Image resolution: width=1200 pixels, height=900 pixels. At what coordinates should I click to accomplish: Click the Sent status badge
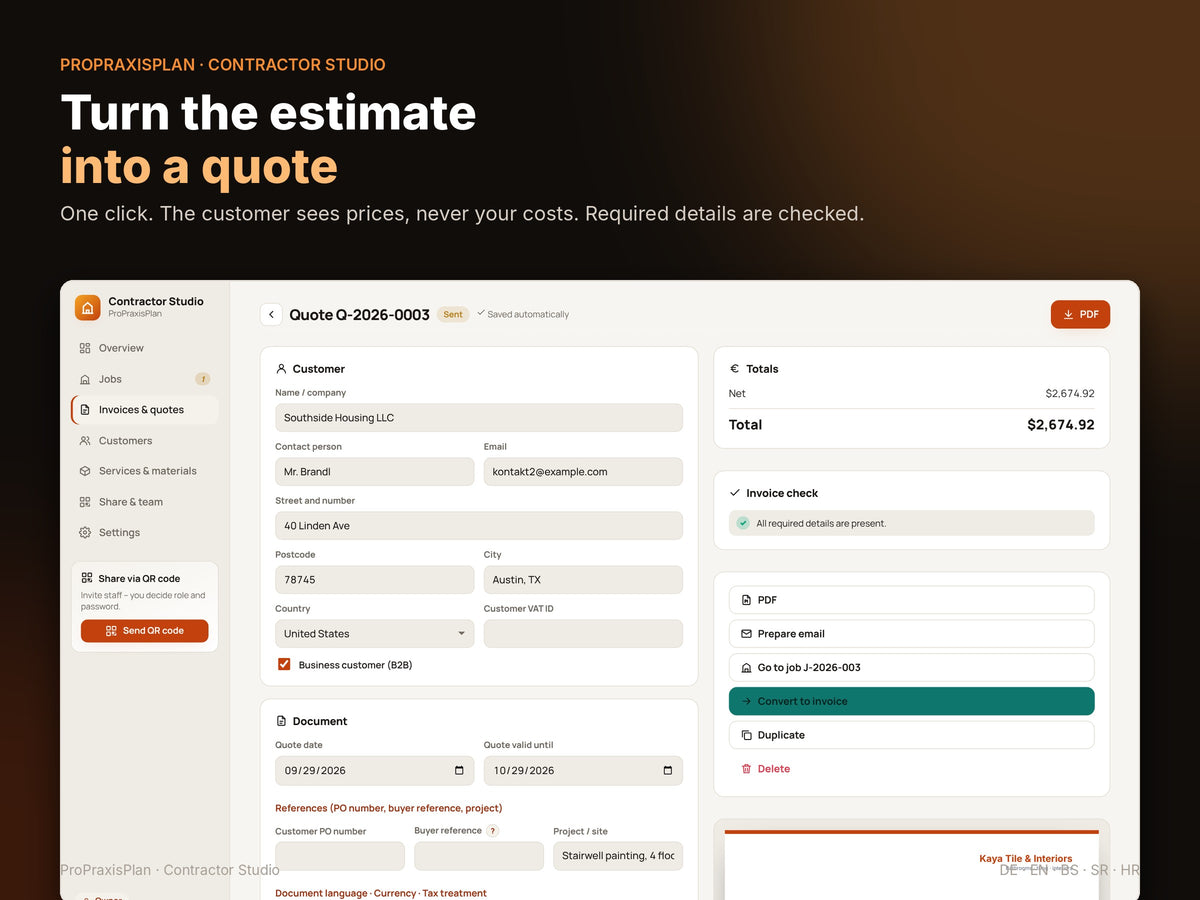pos(453,315)
